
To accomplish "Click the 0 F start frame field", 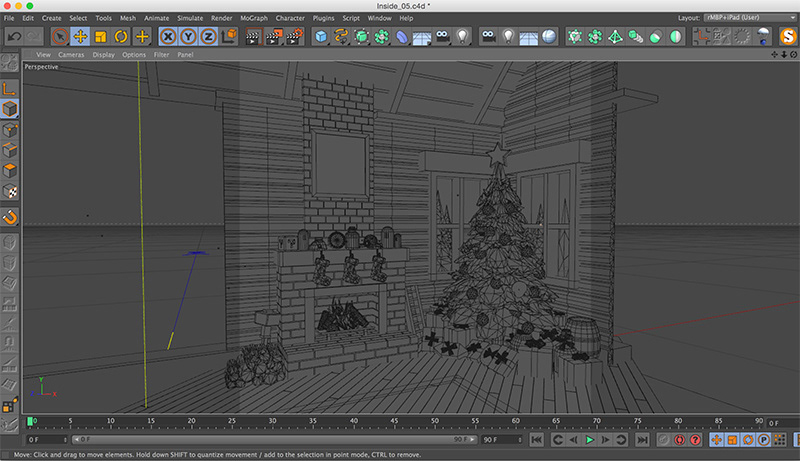I will (x=47, y=440).
